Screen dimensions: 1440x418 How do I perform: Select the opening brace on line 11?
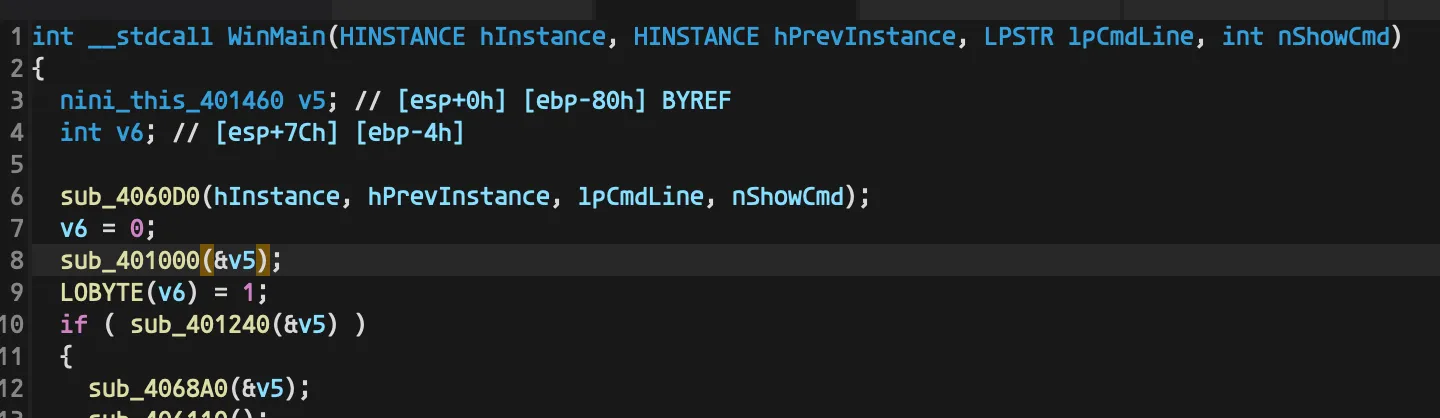tap(67, 356)
